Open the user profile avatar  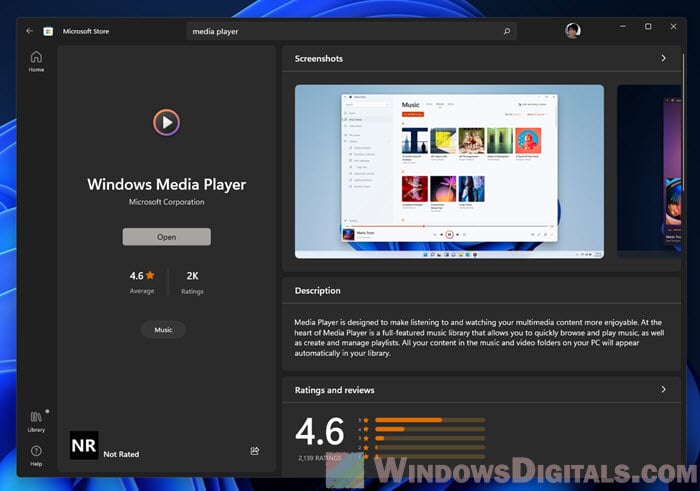pyautogui.click(x=573, y=31)
